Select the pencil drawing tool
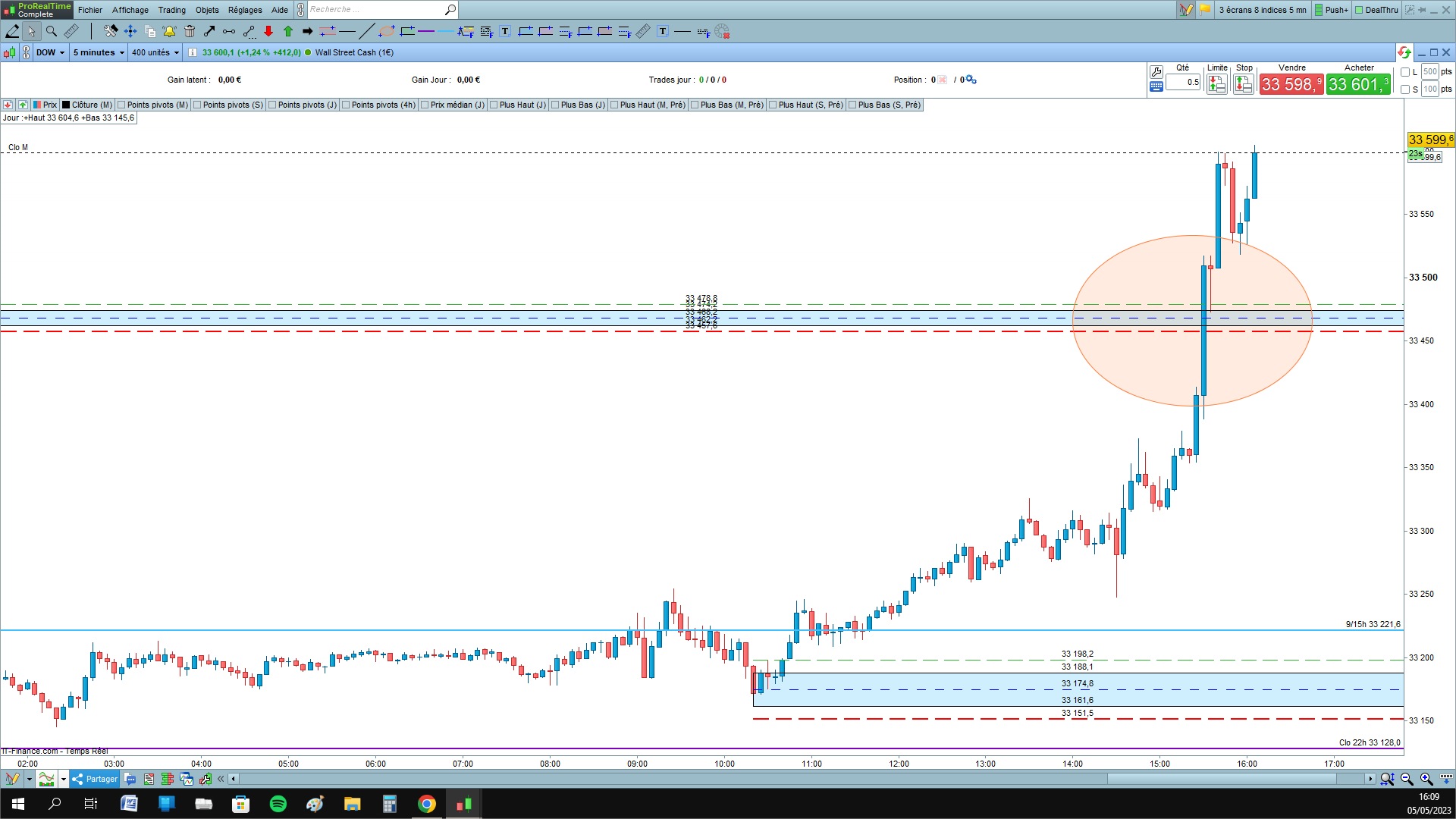1456x819 pixels. 12,31
